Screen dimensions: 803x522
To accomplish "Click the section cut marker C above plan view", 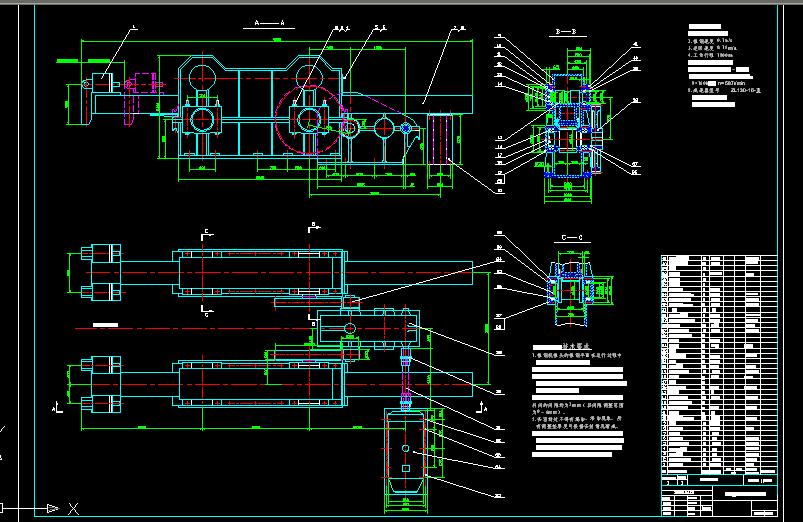I will 205,232.
